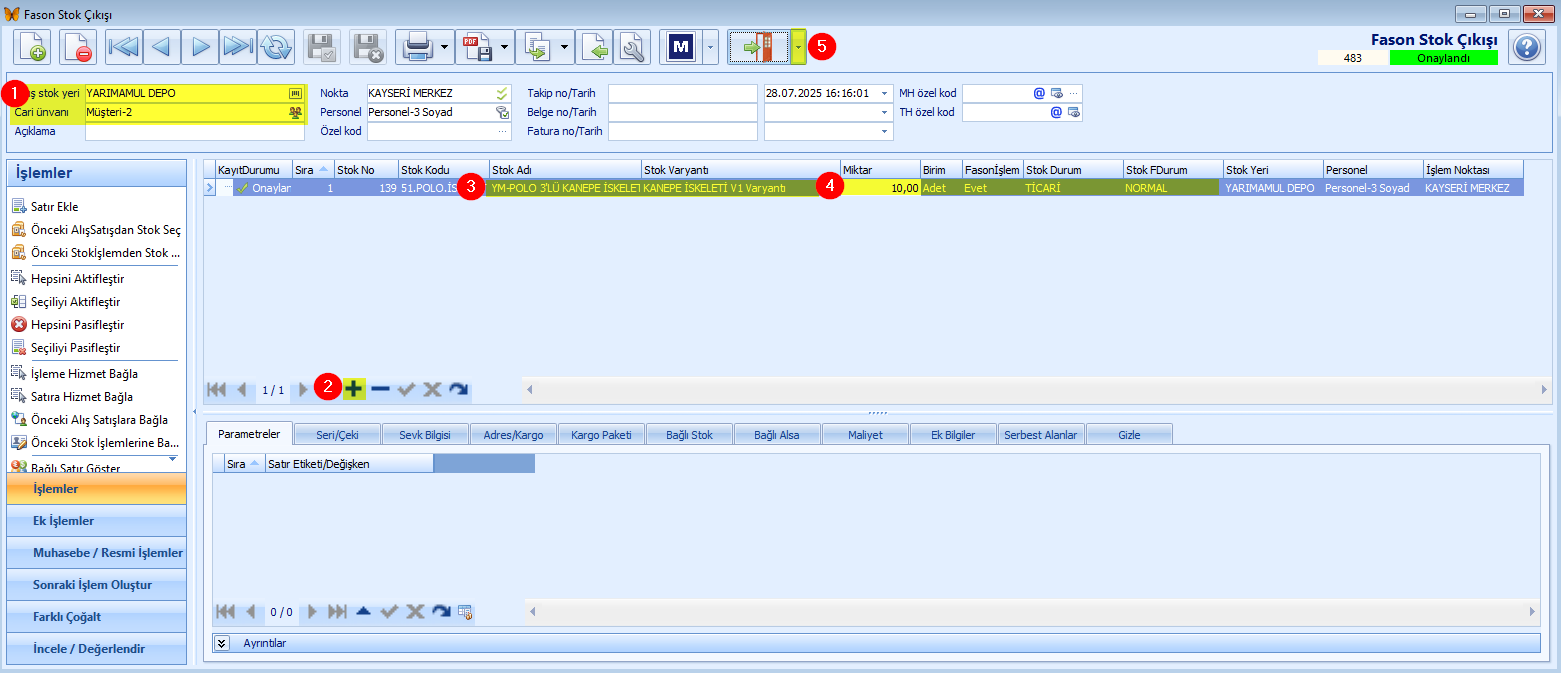Viewport: 1561px width, 673px height.
Task: Click the check icon in the KAYSERİ MERKEZ field
Action: click(502, 93)
